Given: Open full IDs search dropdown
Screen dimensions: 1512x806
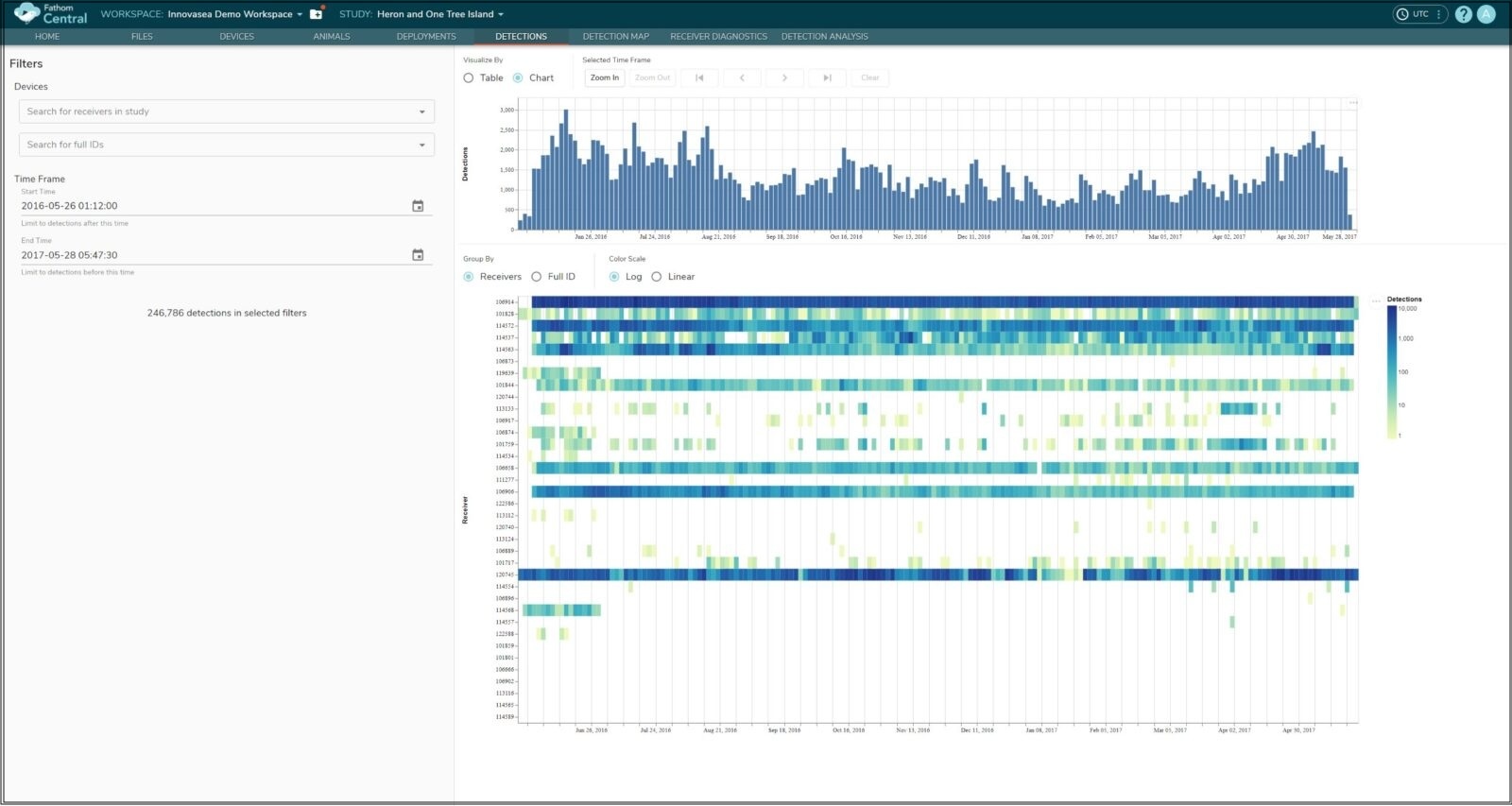Looking at the screenshot, I should (x=227, y=145).
